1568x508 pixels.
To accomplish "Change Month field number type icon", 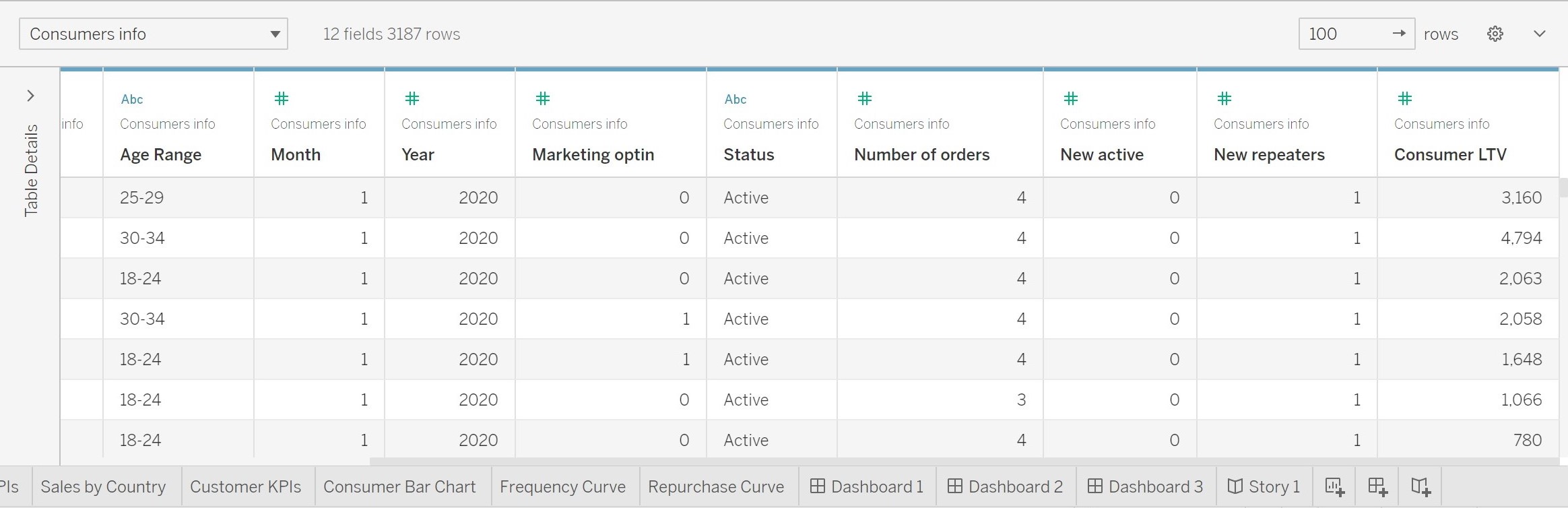I will tap(282, 99).
